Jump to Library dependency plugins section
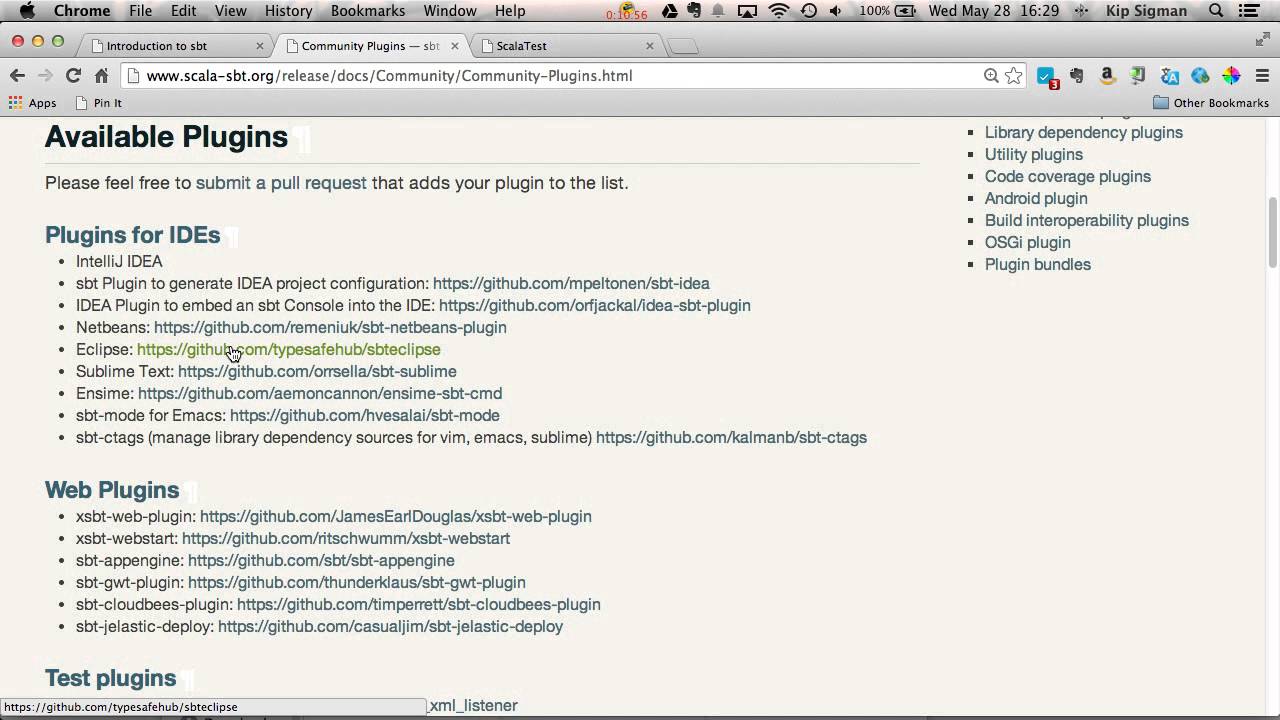 (x=1084, y=133)
